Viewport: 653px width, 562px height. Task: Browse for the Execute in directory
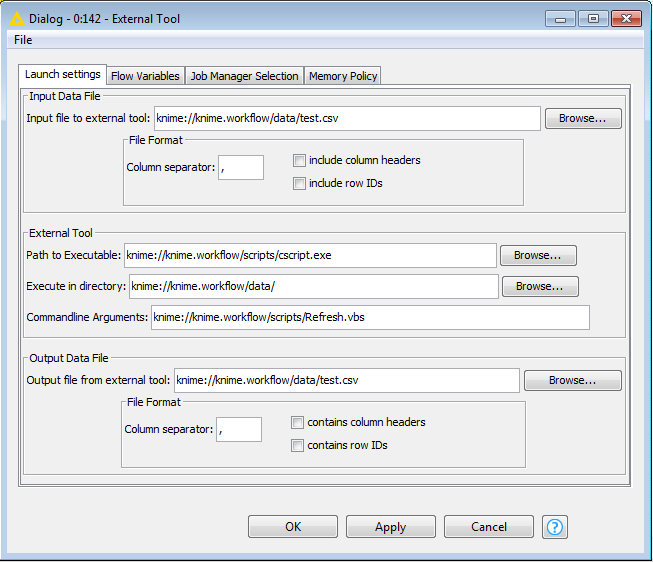[540, 286]
